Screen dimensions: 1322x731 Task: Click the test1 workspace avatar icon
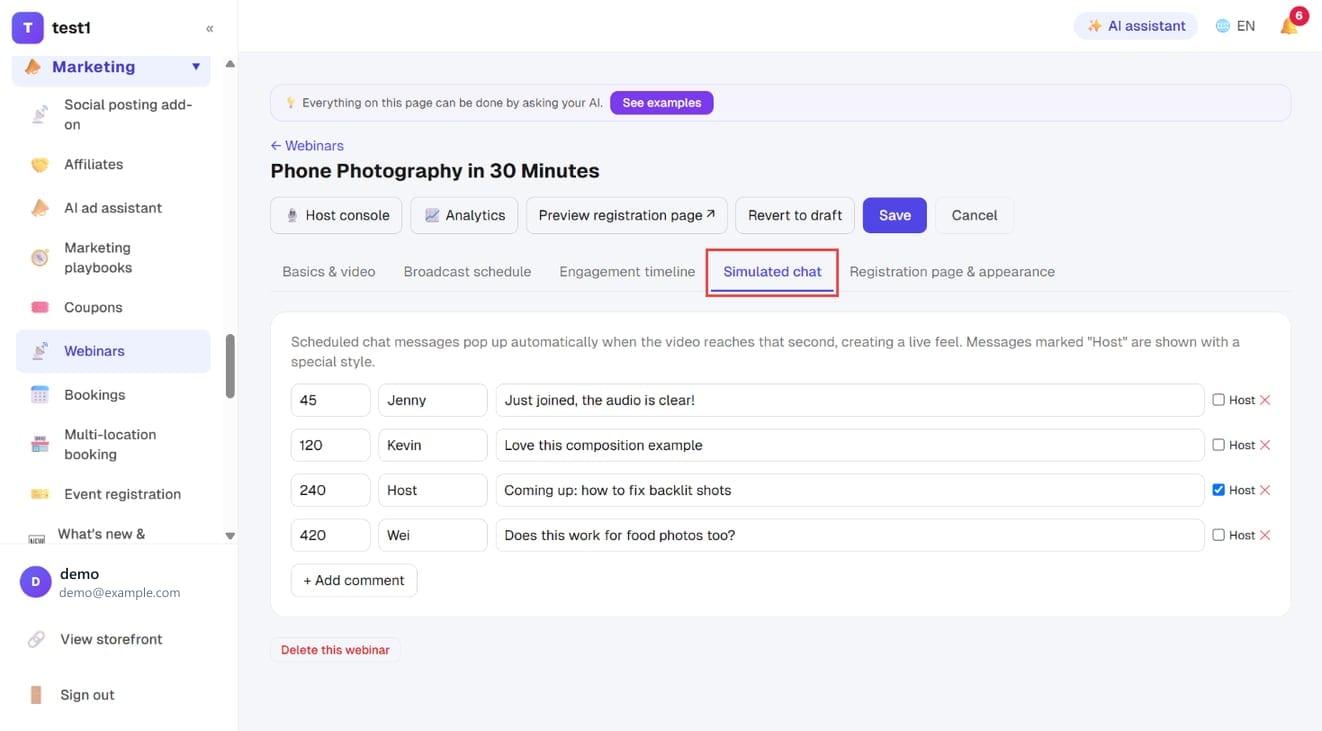point(27,28)
